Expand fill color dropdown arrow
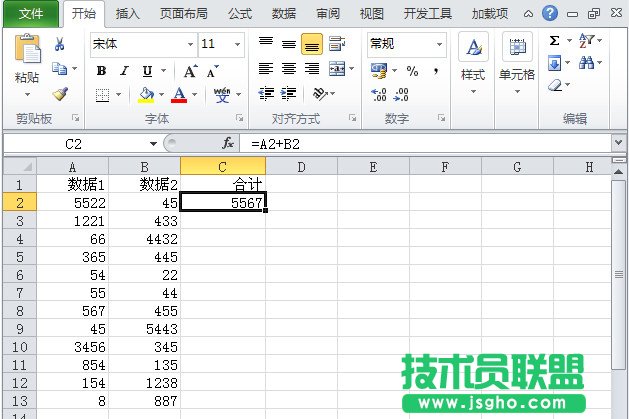Screen dimensions: 629x419 (x=161, y=95)
